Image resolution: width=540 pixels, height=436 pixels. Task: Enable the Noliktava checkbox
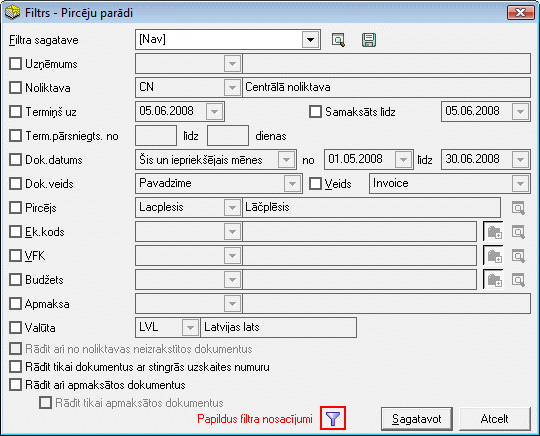coord(15,87)
